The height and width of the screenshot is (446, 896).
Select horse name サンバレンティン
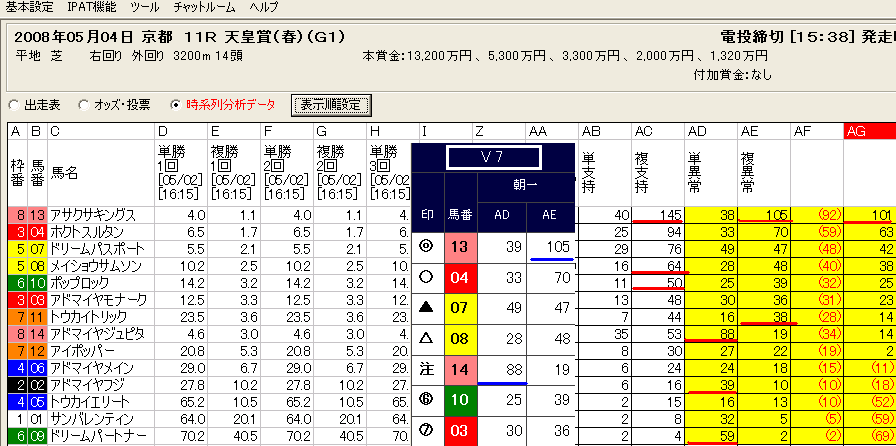(x=91, y=418)
